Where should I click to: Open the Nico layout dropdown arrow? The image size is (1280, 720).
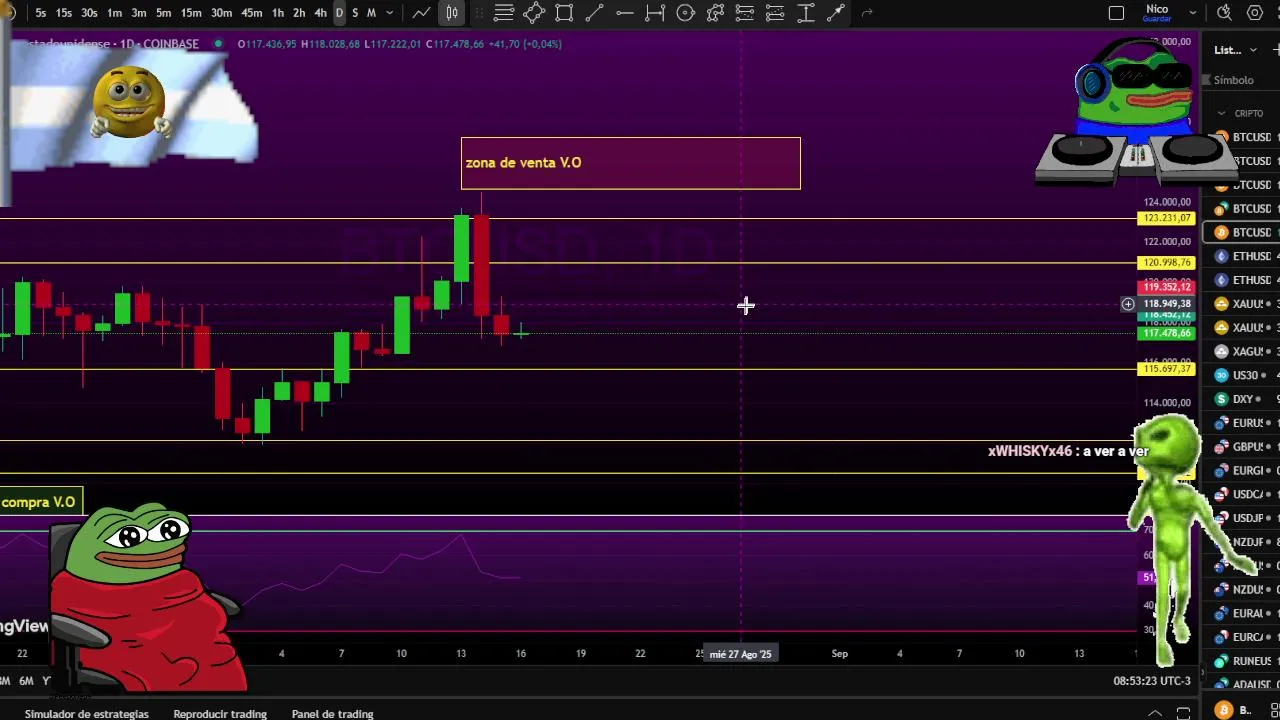click(x=1192, y=13)
